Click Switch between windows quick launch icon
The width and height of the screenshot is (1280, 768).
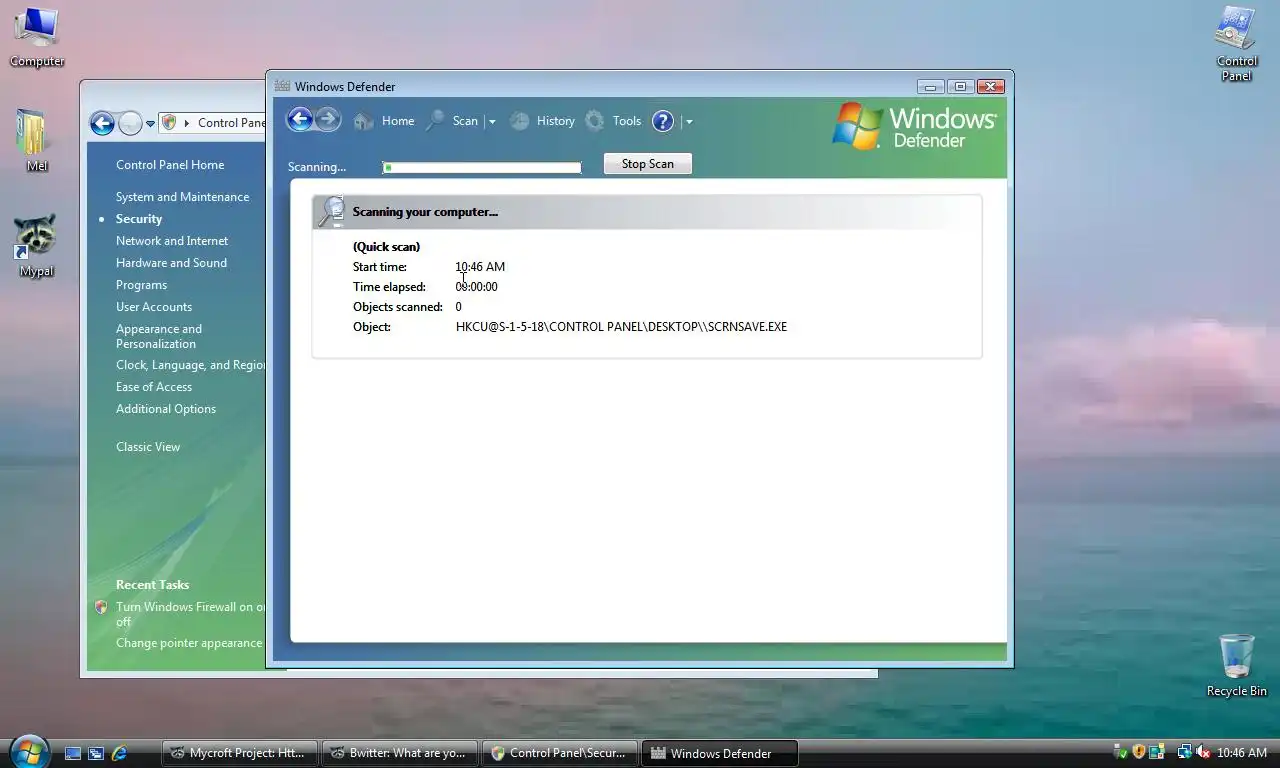(96, 753)
